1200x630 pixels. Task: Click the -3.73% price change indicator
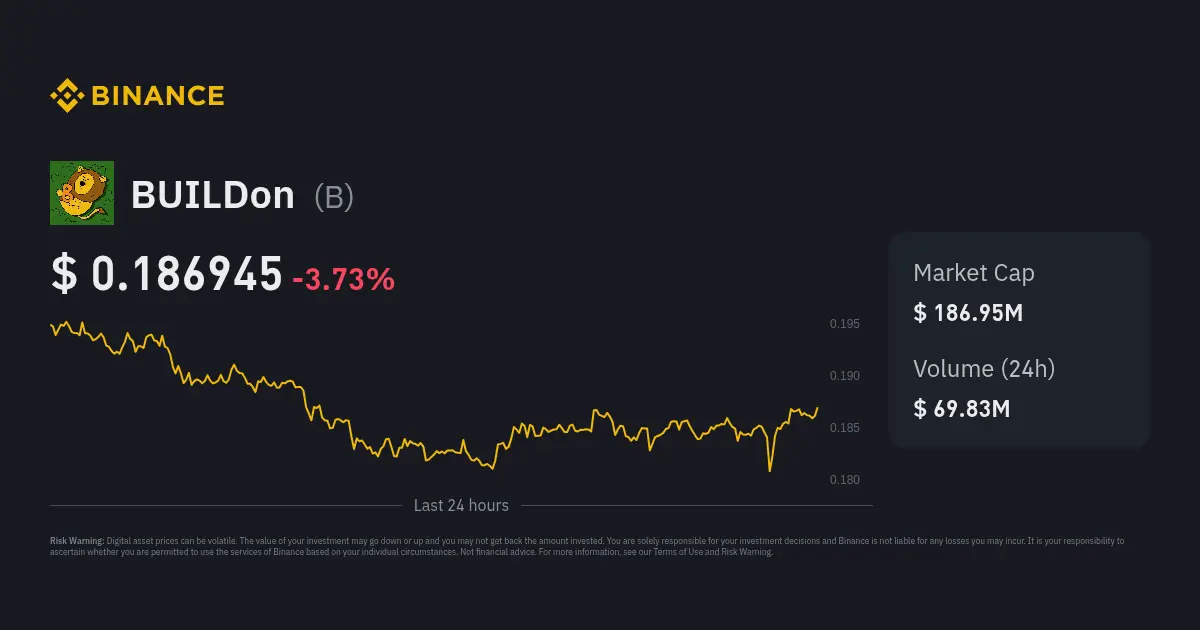point(343,279)
